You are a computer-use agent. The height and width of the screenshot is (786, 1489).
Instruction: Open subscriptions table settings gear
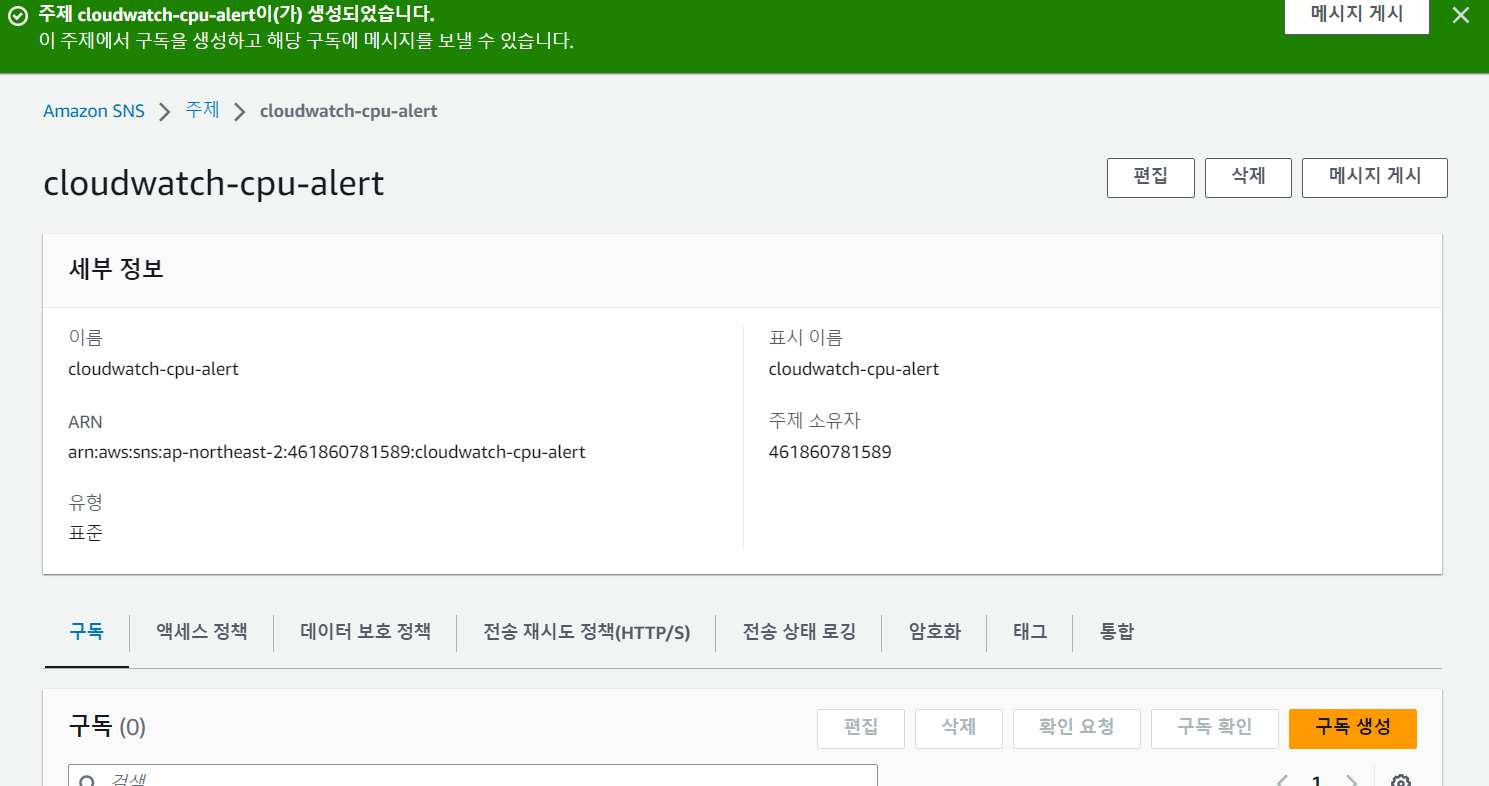pyautogui.click(x=1401, y=780)
